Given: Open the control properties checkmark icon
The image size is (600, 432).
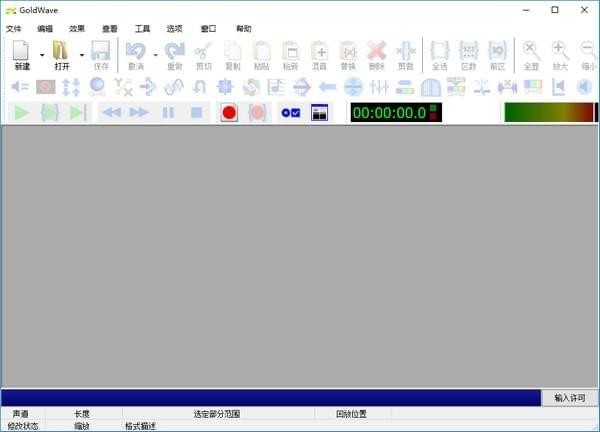Looking at the screenshot, I should point(290,113).
